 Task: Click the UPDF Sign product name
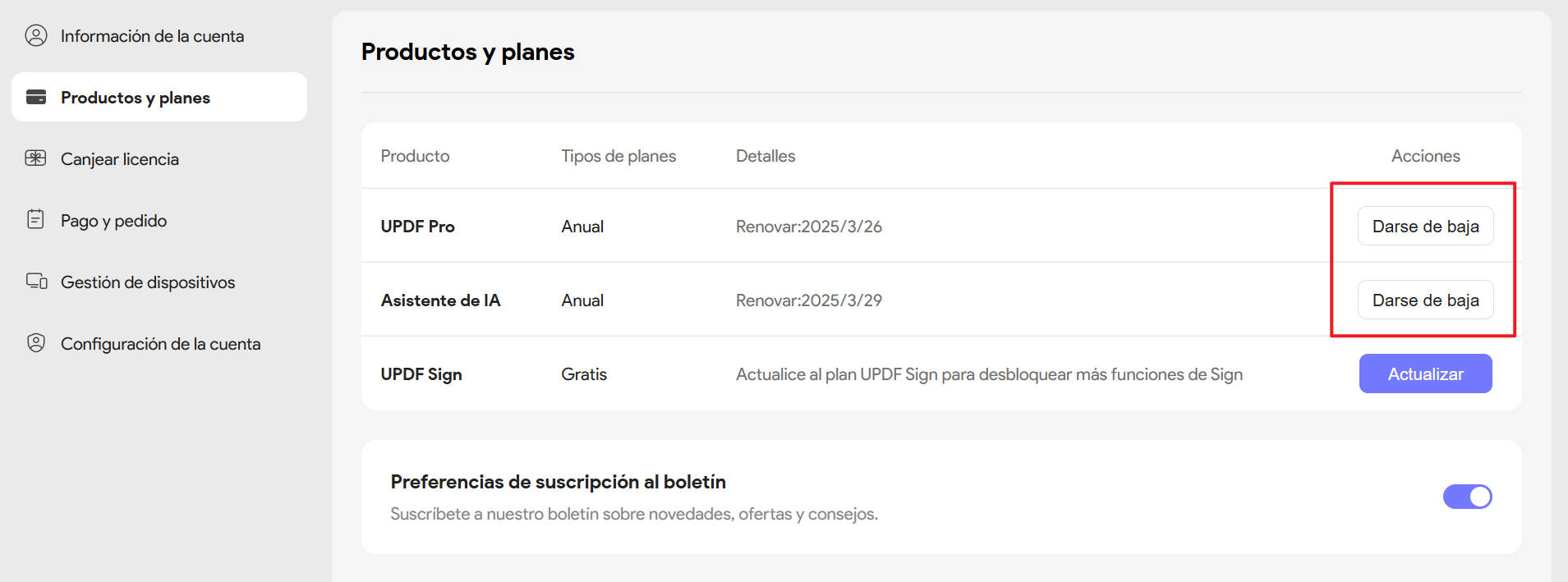421,374
